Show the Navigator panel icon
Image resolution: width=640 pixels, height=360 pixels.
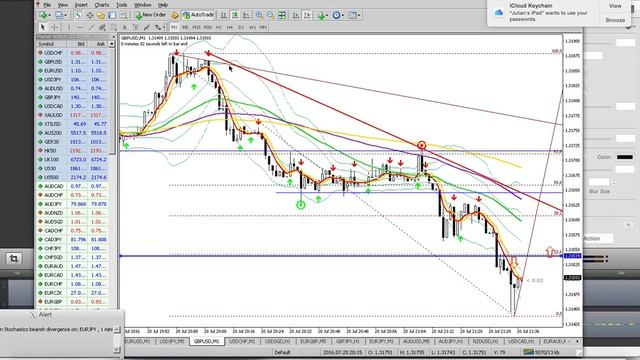pyautogui.click(x=100, y=15)
